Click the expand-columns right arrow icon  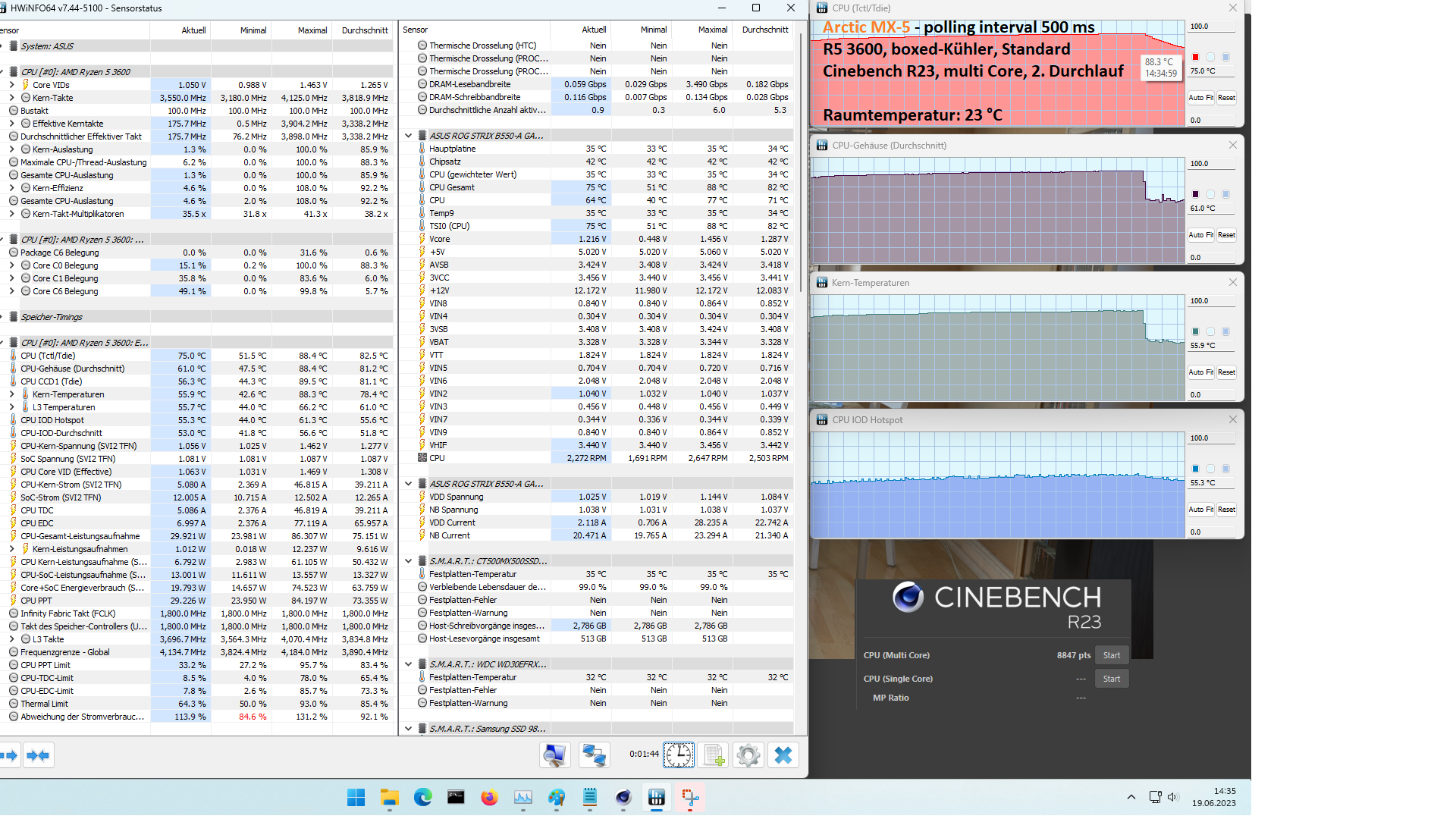pos(9,755)
